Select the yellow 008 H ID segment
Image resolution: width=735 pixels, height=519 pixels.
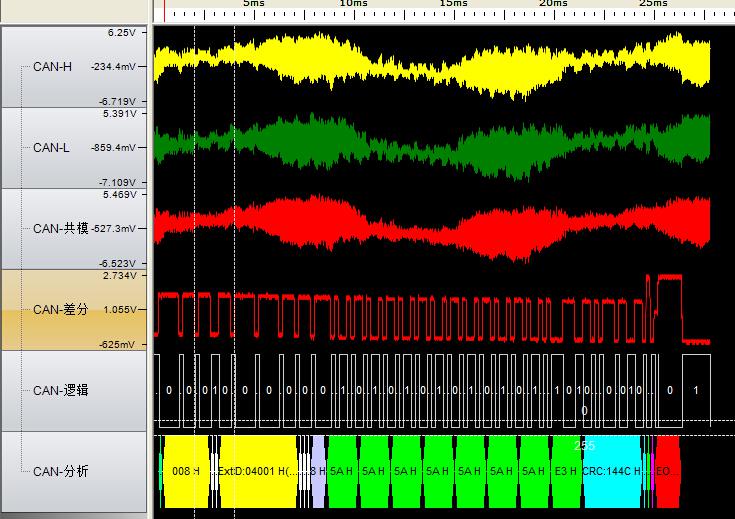pos(186,471)
